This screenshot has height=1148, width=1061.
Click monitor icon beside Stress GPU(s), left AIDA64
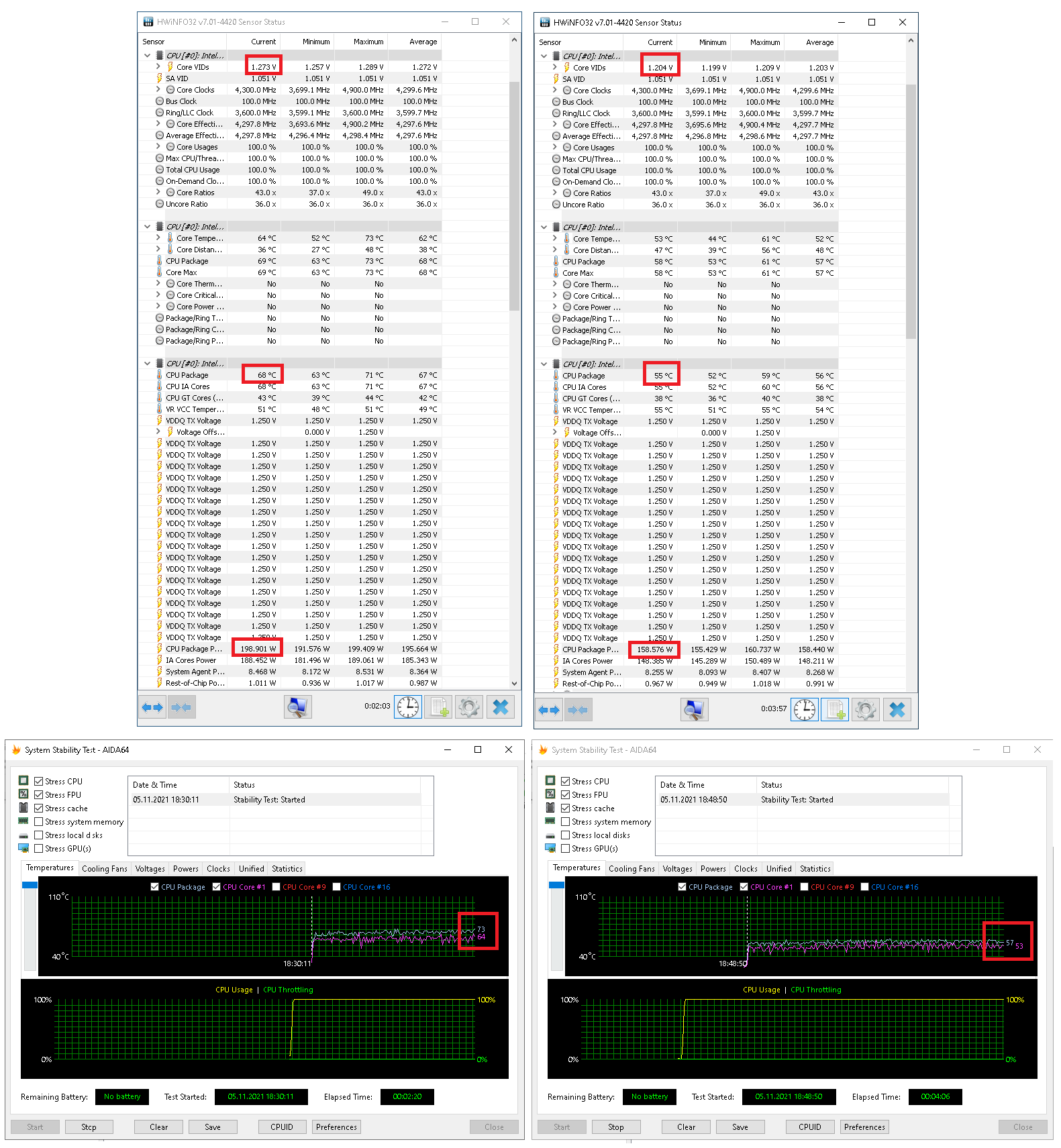click(x=23, y=848)
